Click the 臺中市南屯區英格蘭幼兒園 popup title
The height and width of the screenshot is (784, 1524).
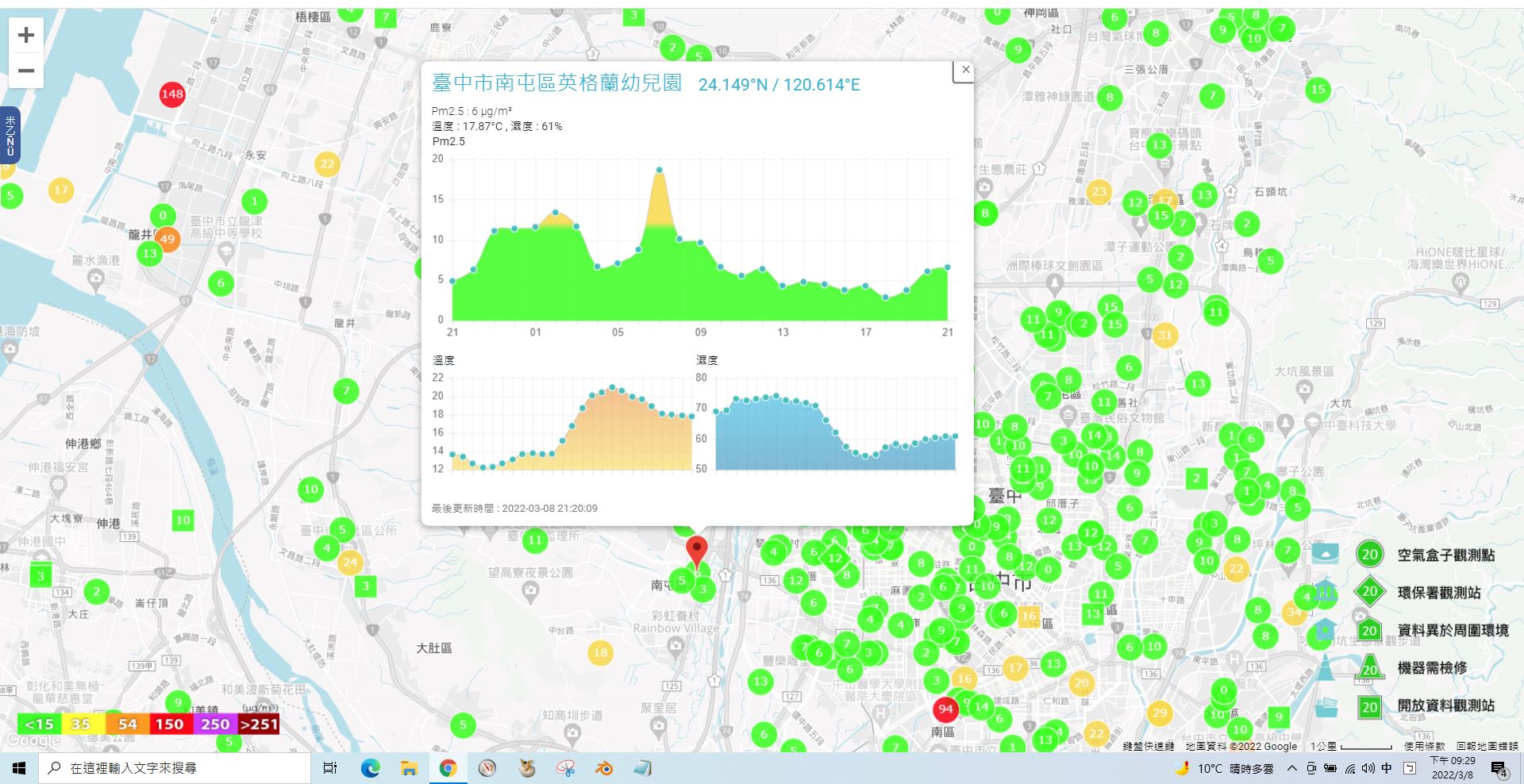556,83
